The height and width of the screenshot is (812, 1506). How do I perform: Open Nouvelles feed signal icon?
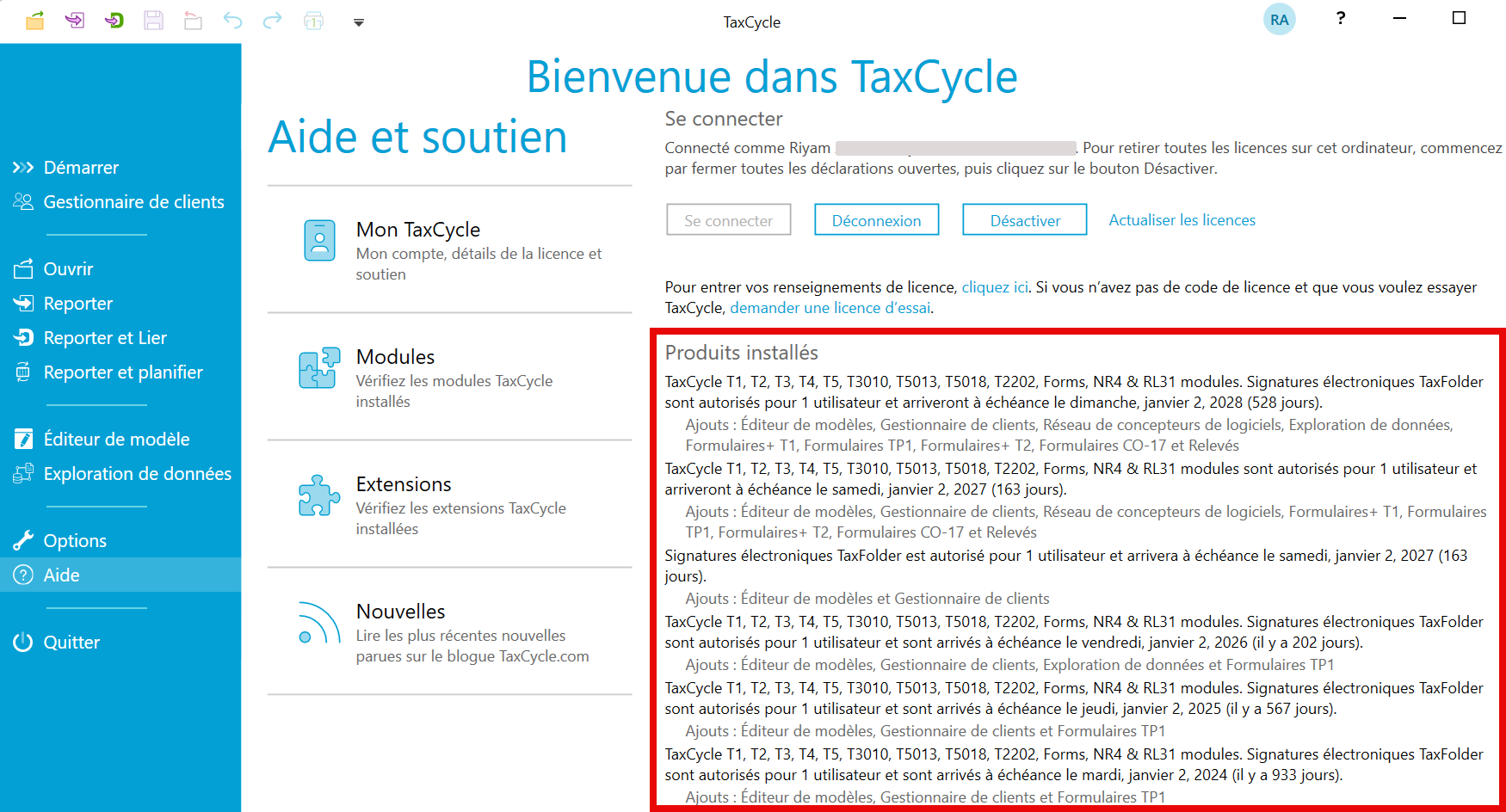click(x=318, y=623)
